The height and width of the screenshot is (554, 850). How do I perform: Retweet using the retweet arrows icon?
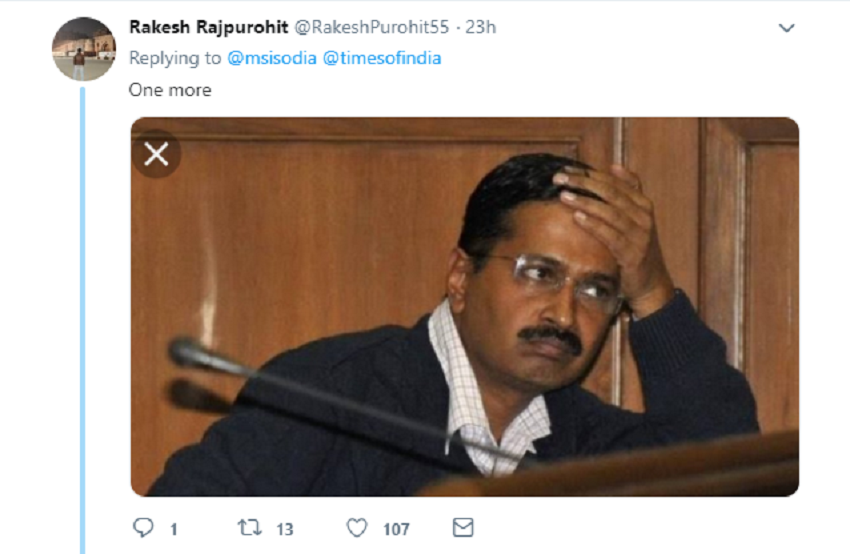coord(249,527)
